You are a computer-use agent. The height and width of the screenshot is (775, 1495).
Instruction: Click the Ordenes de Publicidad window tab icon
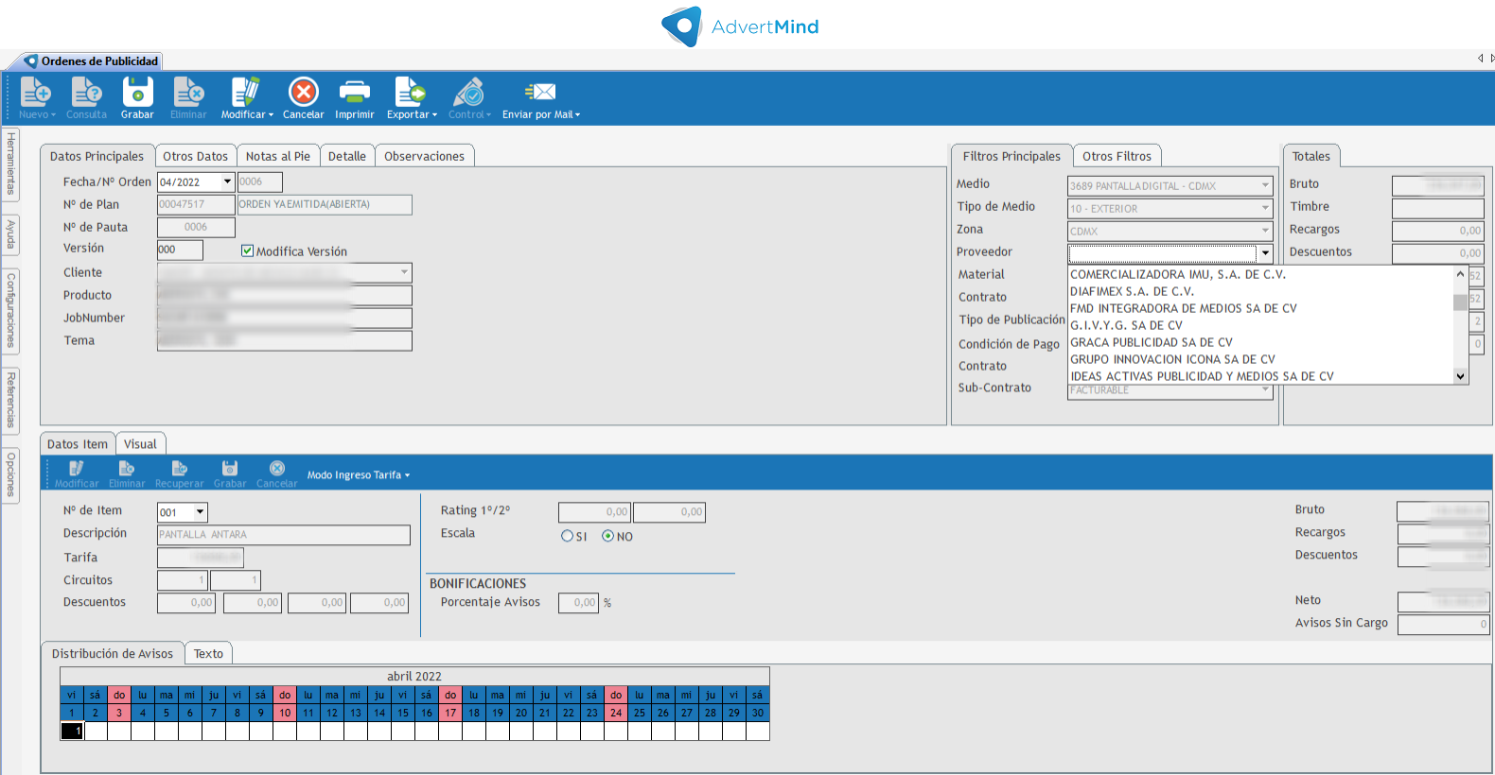coord(31,61)
